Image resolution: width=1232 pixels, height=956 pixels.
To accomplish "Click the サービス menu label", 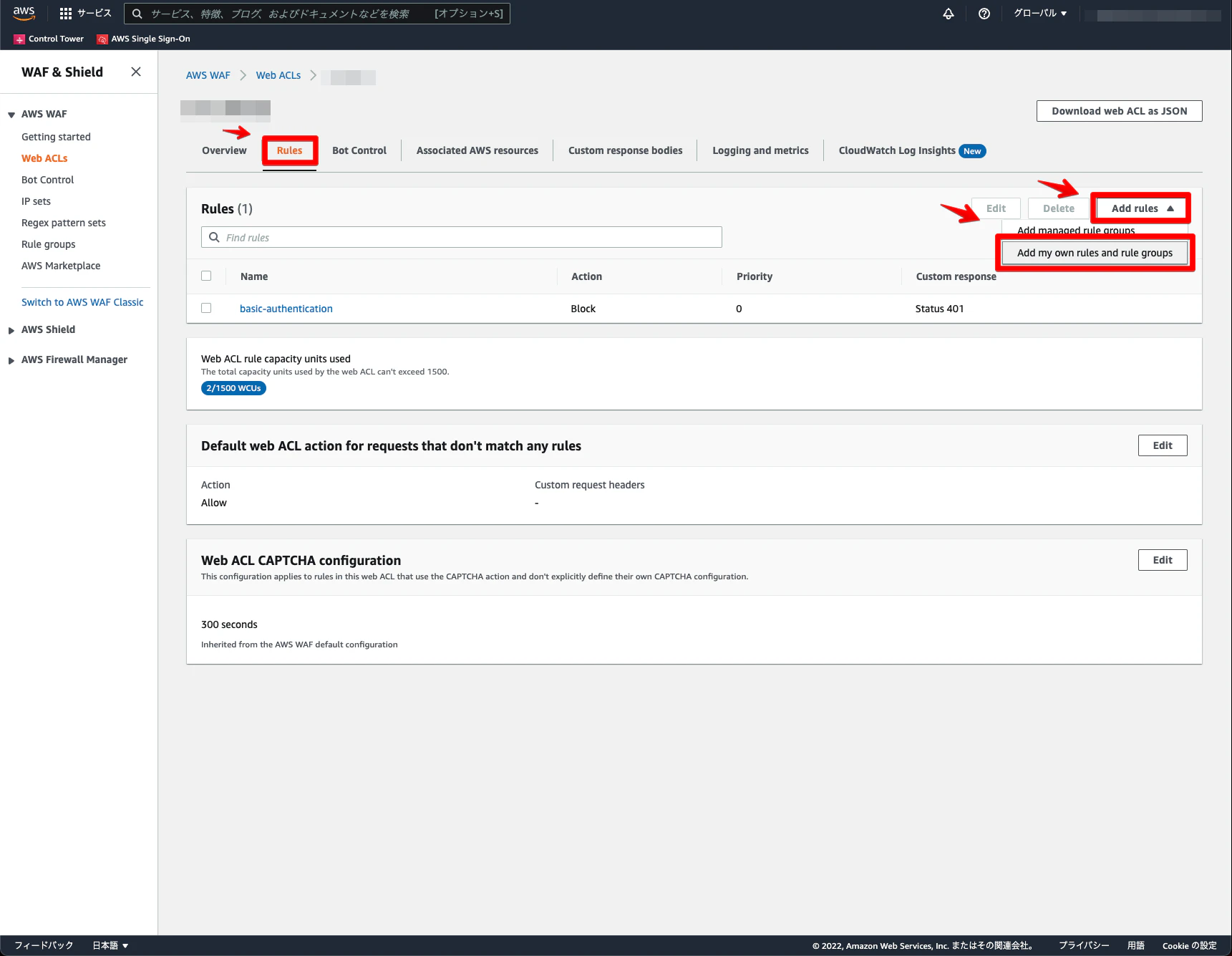I will pyautogui.click(x=94, y=14).
